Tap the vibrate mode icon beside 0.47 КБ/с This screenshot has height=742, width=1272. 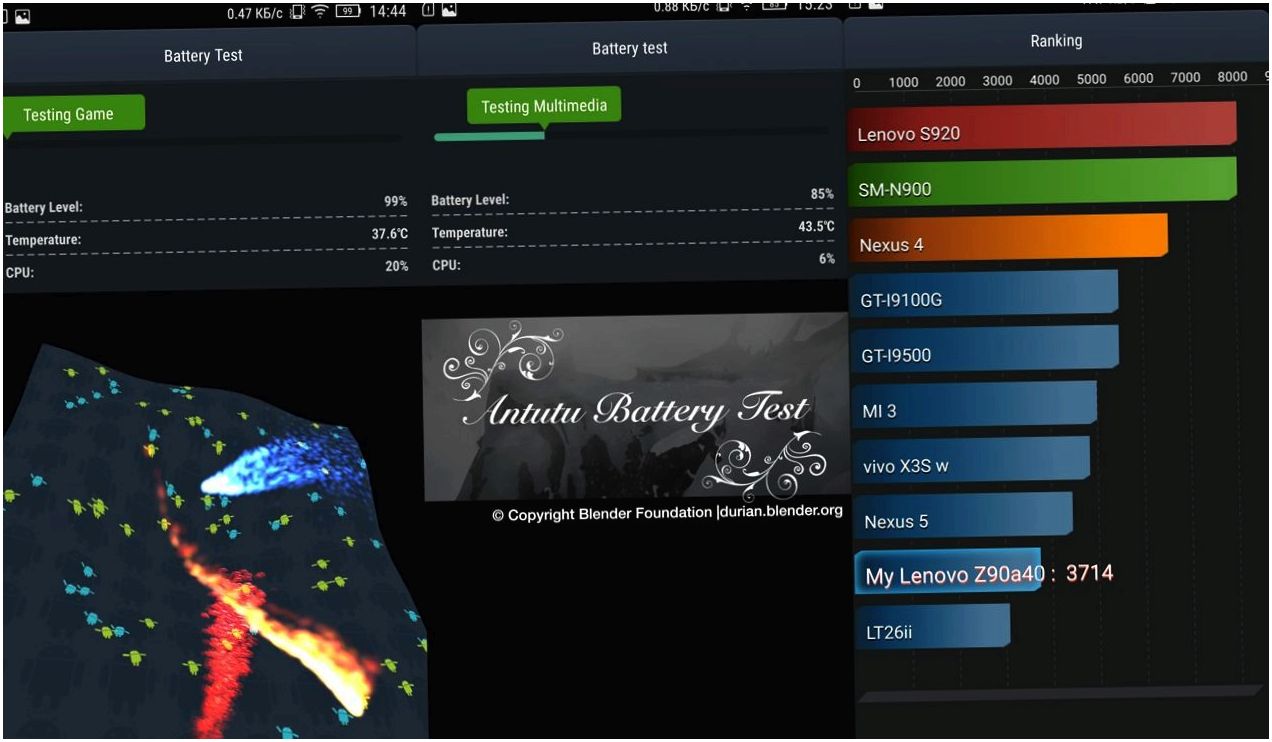298,13
